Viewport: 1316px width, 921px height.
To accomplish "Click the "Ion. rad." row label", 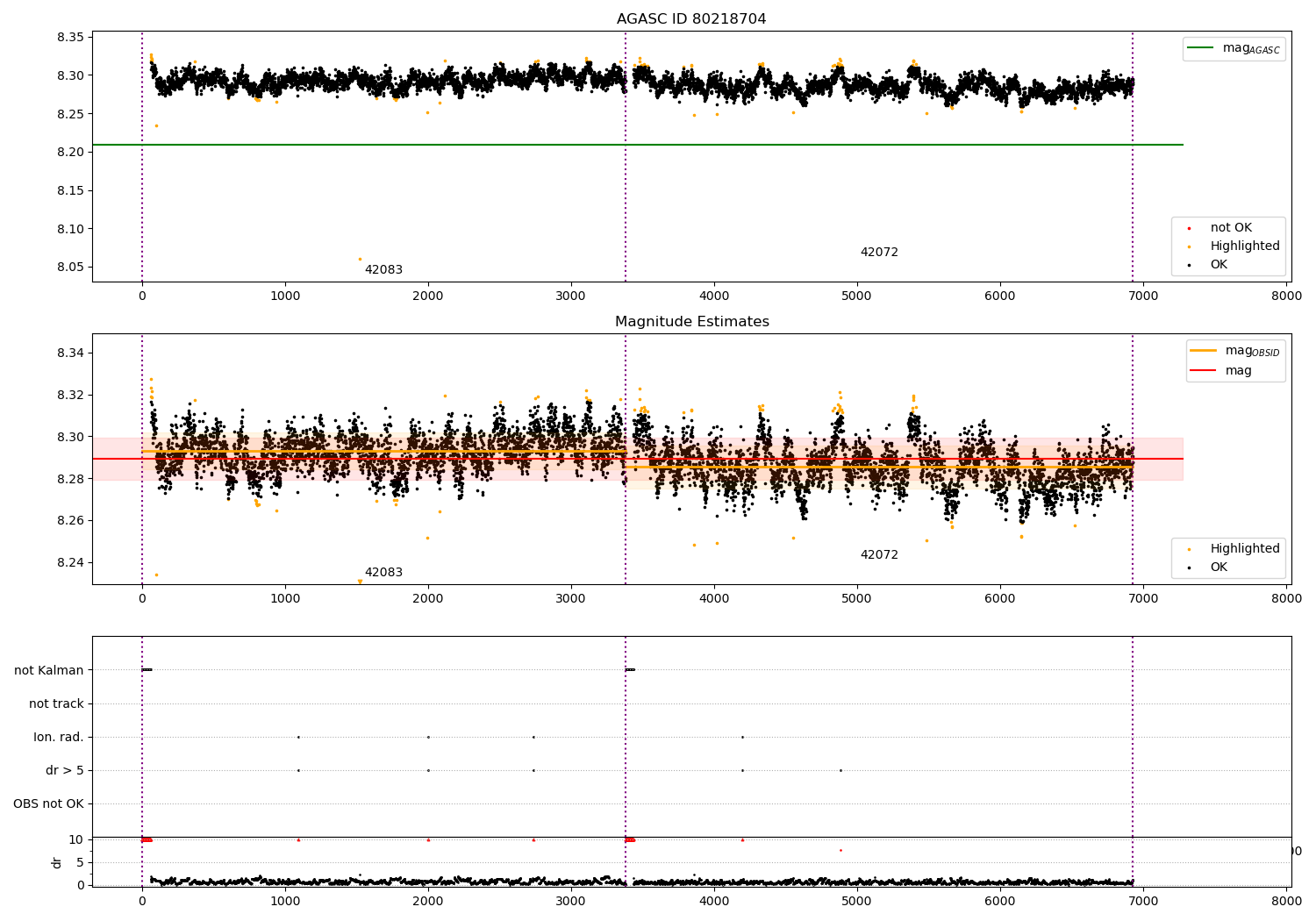I will [x=59, y=738].
